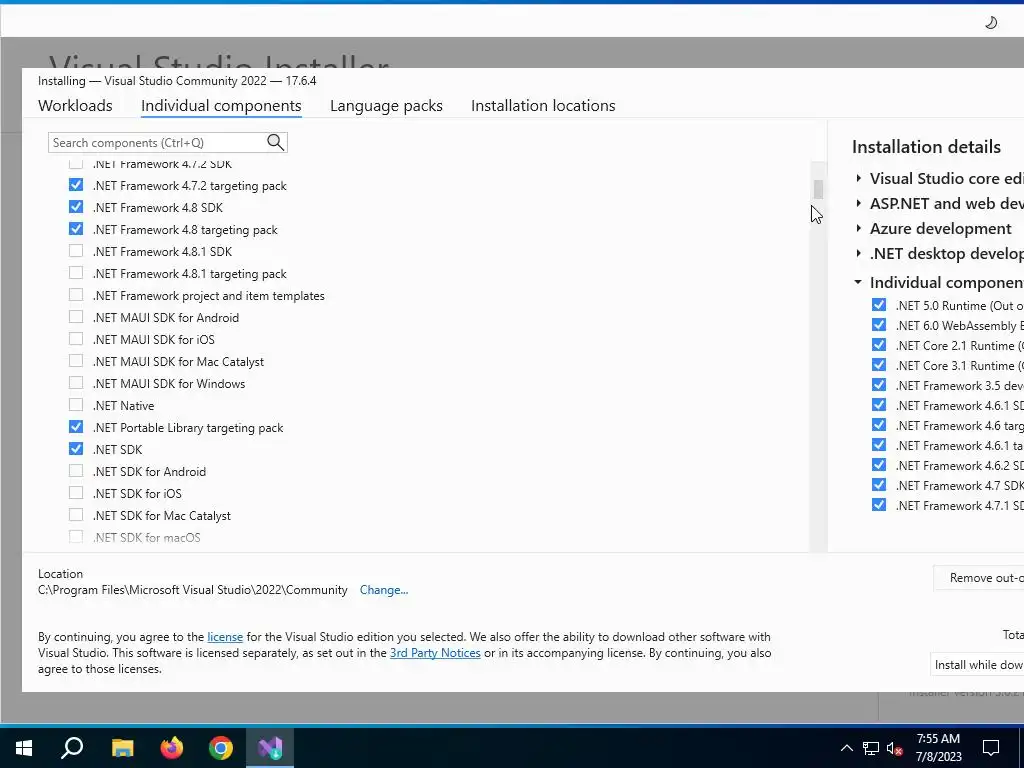This screenshot has height=768, width=1024.
Task: Click the components list scrollbar thumb
Action: (818, 189)
